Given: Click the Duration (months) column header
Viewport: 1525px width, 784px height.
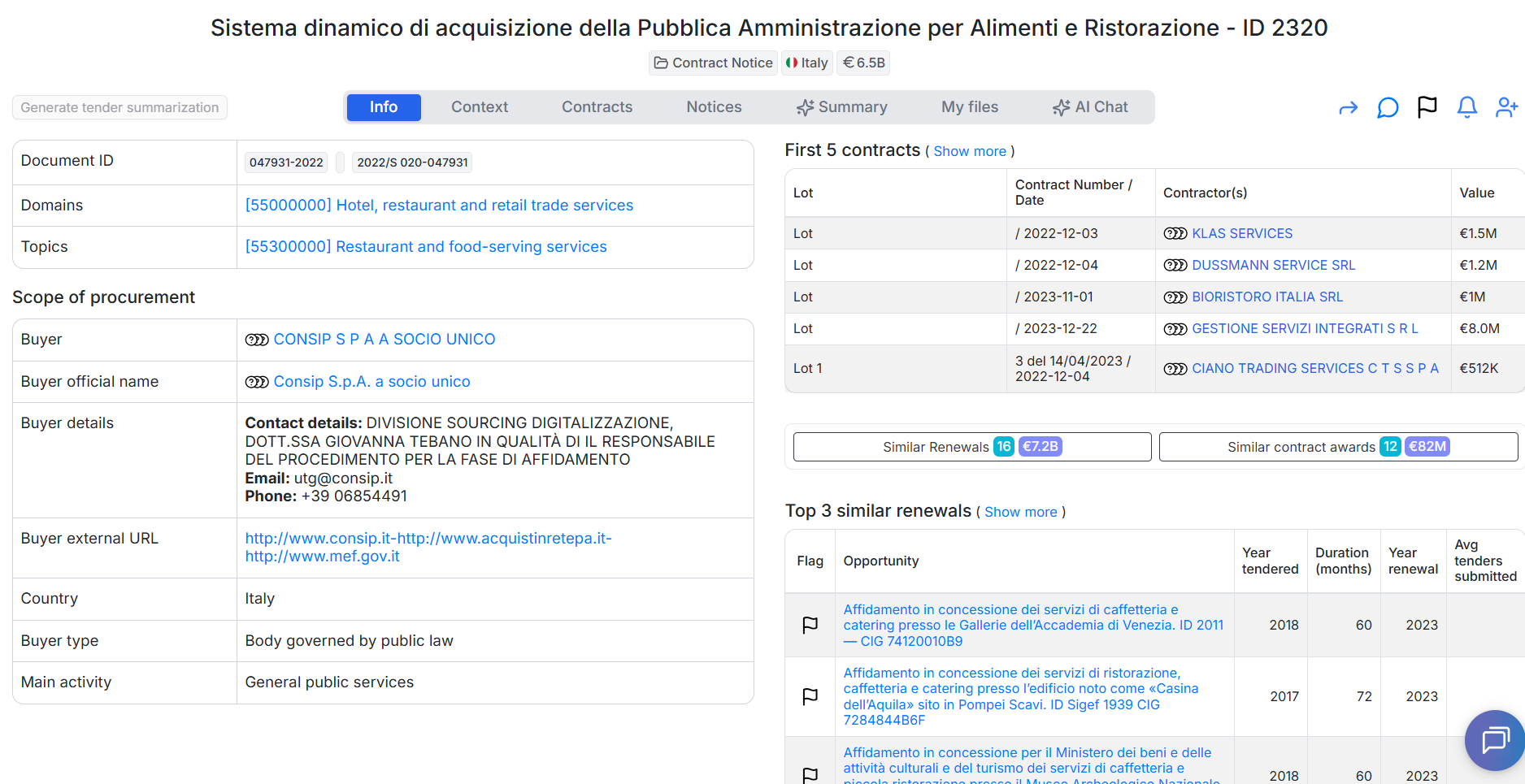Looking at the screenshot, I should tap(1343, 561).
